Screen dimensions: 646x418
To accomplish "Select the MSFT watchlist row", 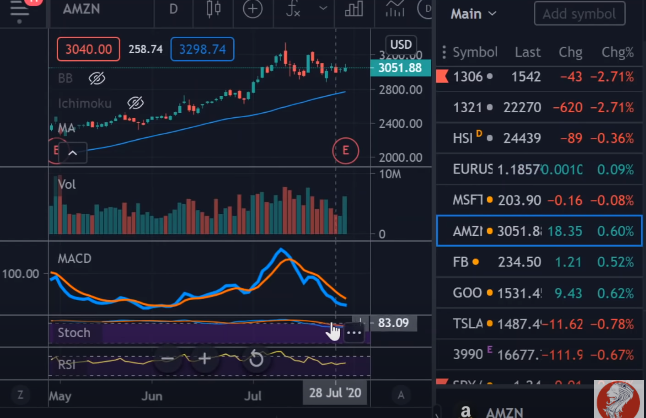I will (x=539, y=200).
